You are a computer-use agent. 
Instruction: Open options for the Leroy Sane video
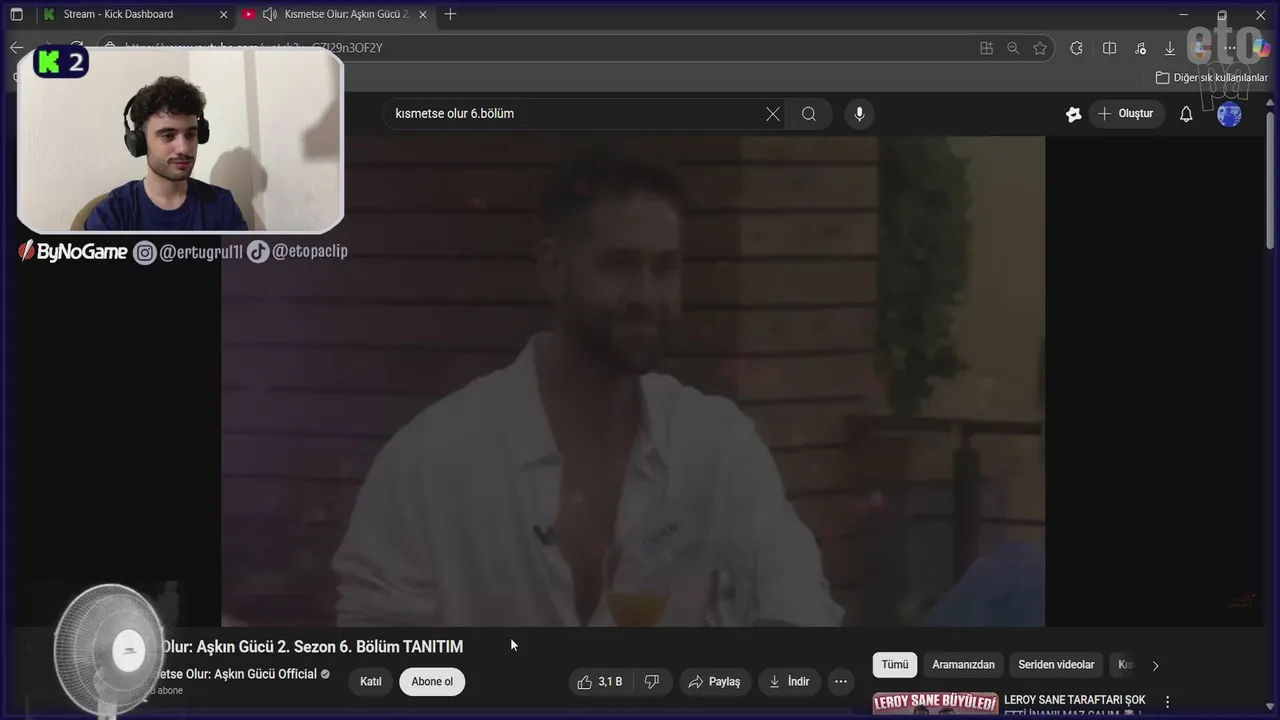click(1167, 703)
